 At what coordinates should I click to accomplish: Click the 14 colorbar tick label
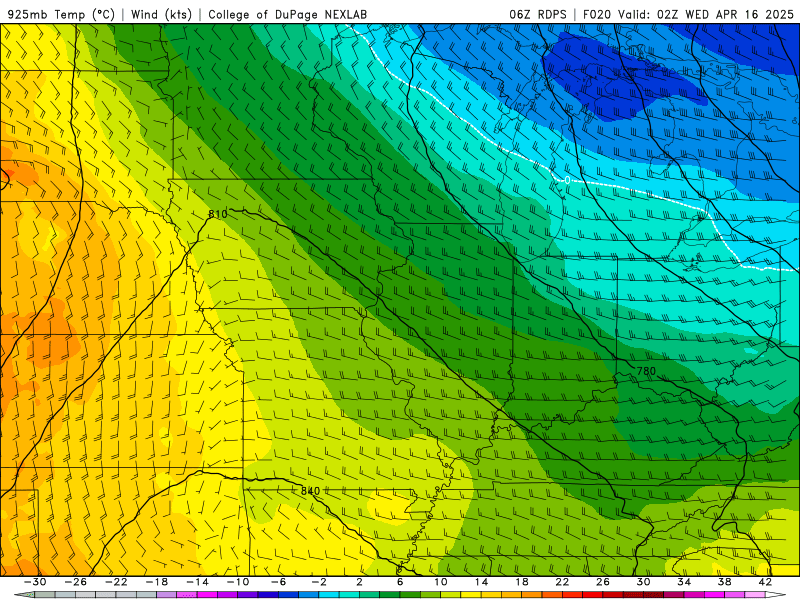click(x=481, y=582)
